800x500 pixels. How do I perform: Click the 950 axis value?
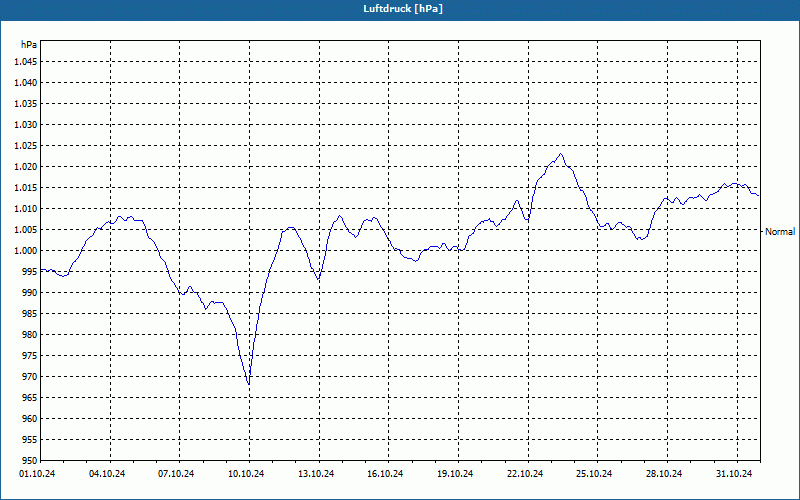30,461
